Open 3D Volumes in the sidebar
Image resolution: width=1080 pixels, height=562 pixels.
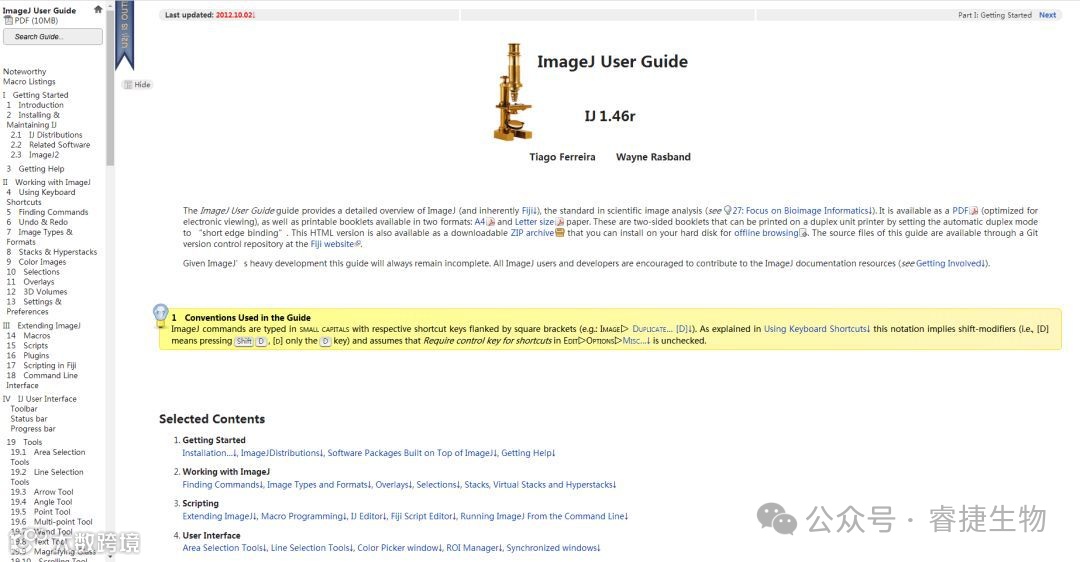coord(45,292)
